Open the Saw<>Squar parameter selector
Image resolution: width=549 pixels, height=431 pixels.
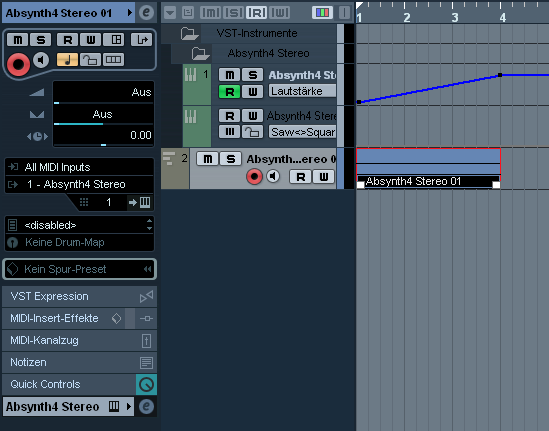click(x=303, y=132)
